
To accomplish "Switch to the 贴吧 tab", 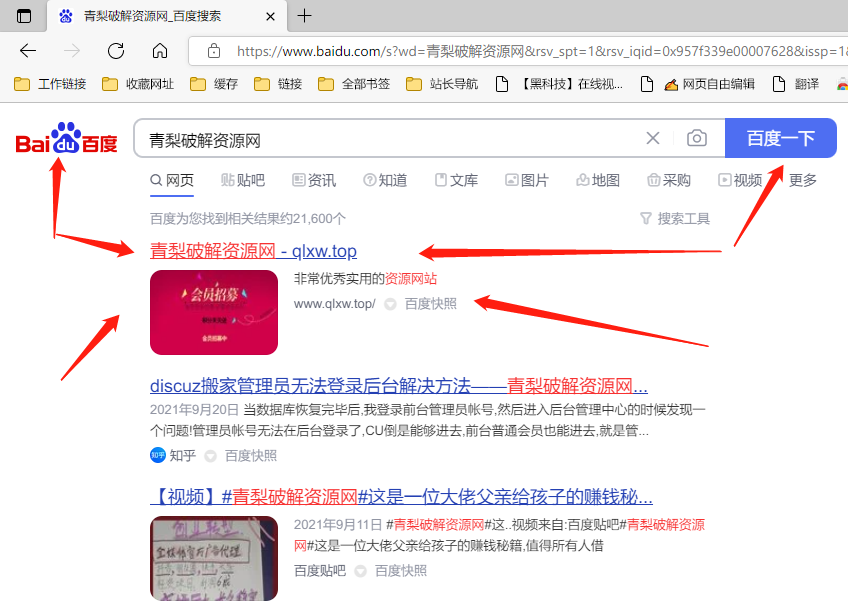I will [x=243, y=180].
